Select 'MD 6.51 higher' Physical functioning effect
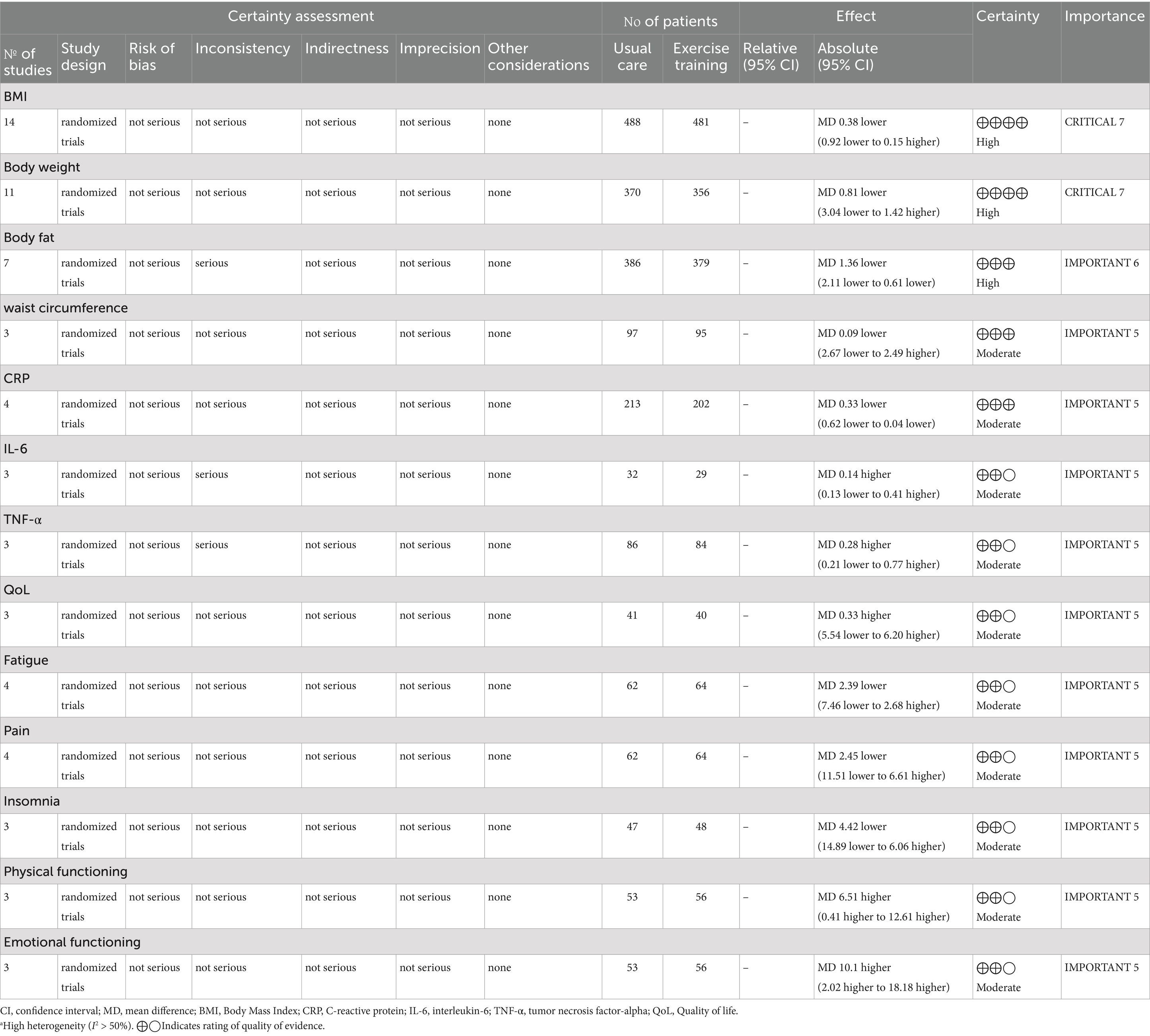Viewport: 1150px width, 1036px height. (x=854, y=897)
